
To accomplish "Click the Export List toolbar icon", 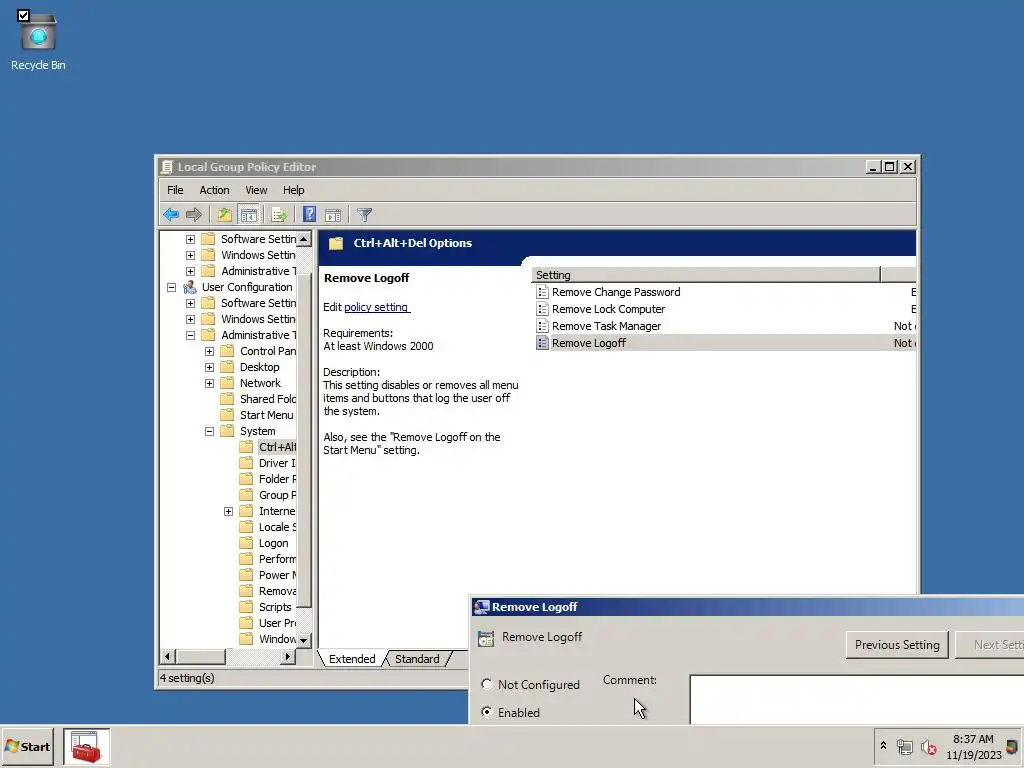I will (280, 214).
